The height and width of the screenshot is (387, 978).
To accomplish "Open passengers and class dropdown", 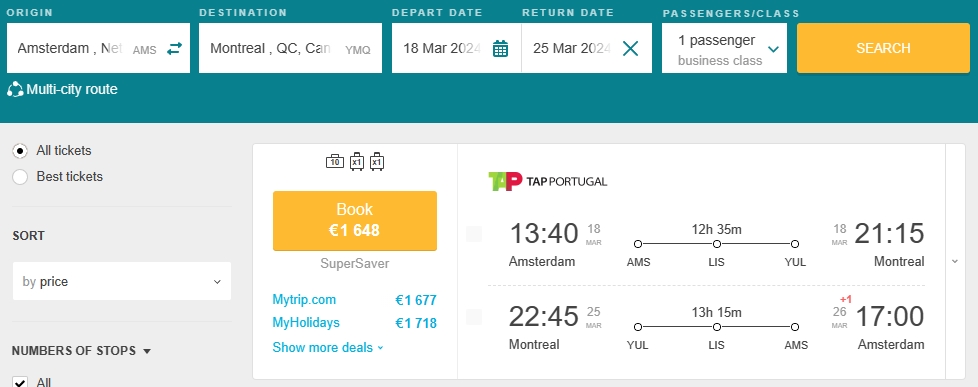I will click(x=724, y=49).
